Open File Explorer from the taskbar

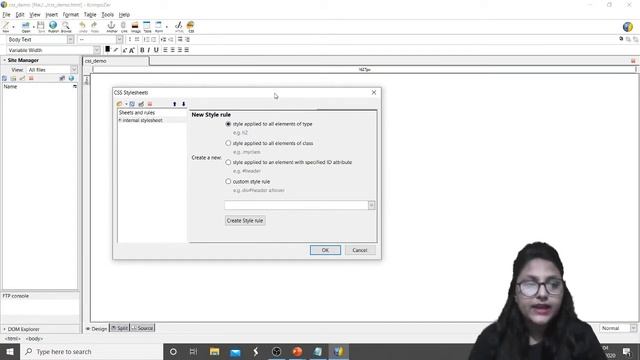[x=214, y=351]
